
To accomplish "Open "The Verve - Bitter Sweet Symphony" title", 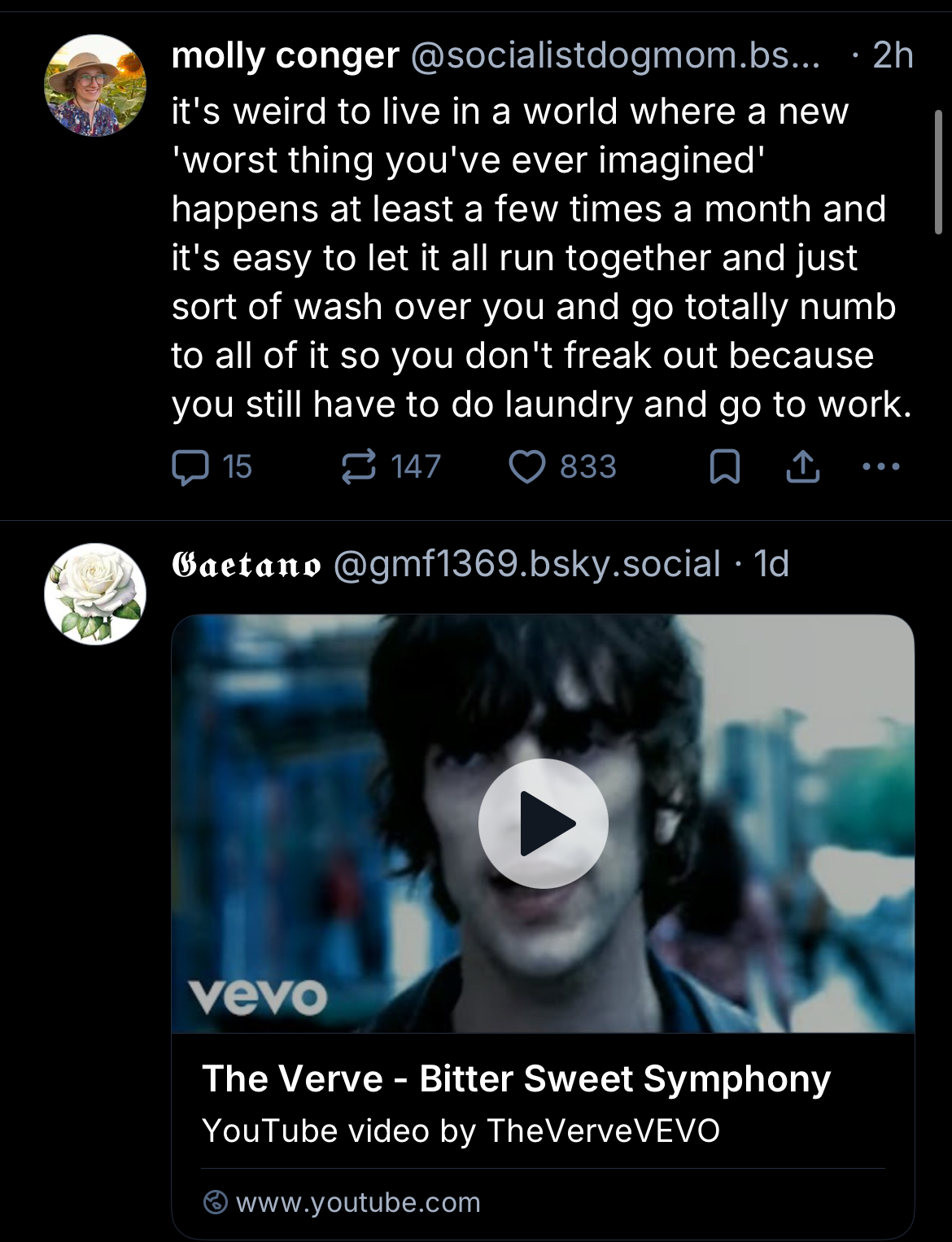I will click(x=516, y=1078).
